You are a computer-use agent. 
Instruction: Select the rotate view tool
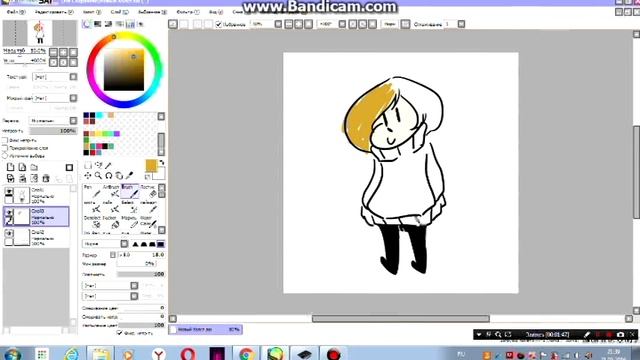(109, 176)
